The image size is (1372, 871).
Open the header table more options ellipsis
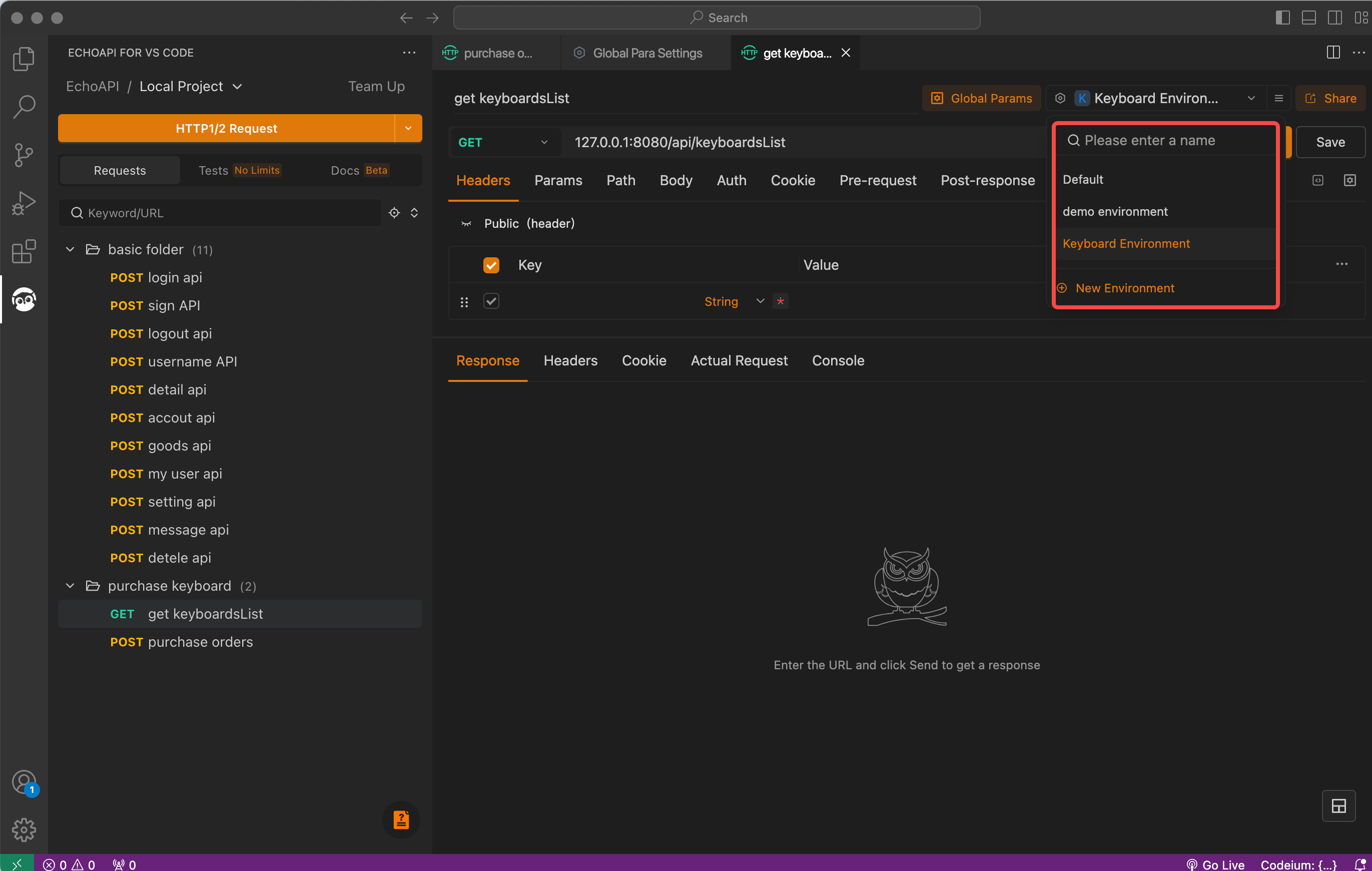[1342, 264]
